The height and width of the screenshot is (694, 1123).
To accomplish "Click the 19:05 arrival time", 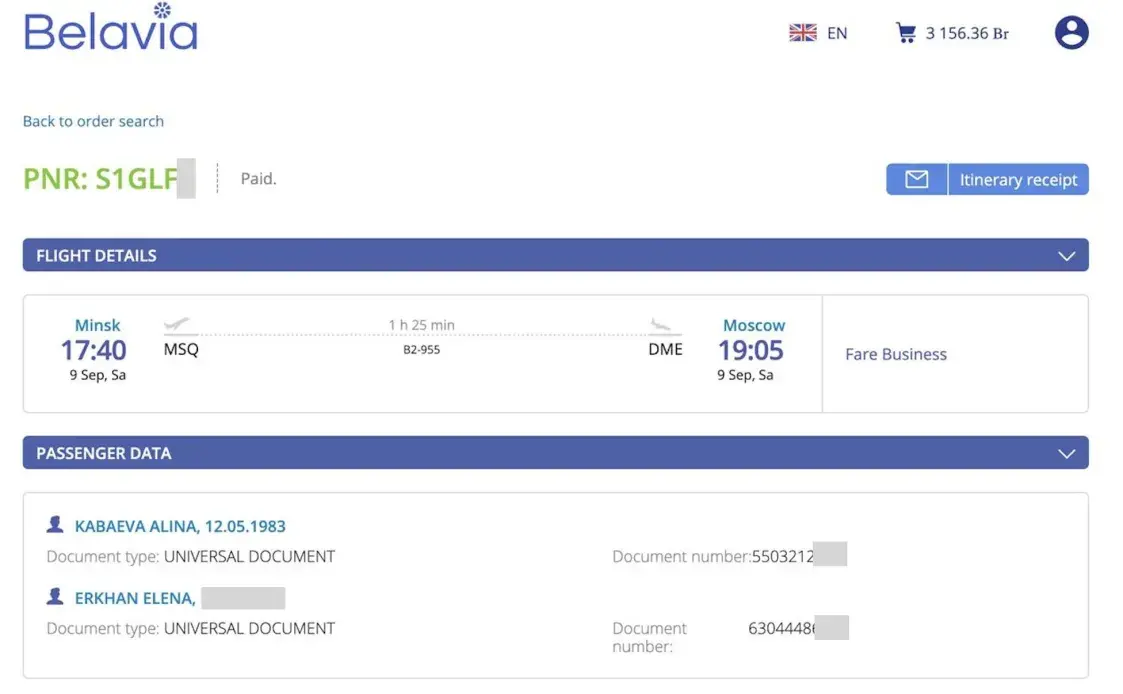I will click(751, 350).
